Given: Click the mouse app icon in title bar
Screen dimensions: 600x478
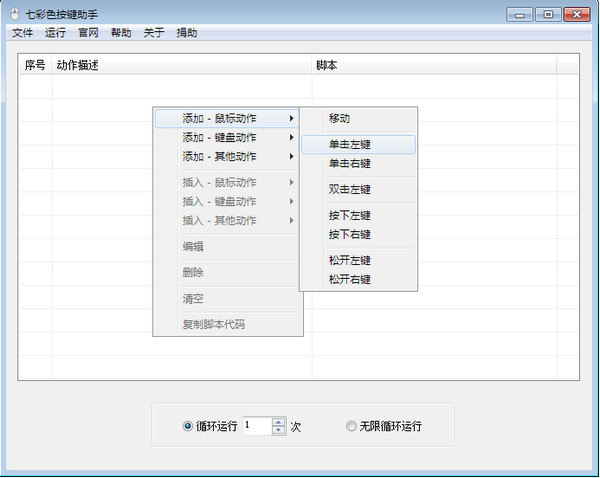Looking at the screenshot, I should click(15, 15).
